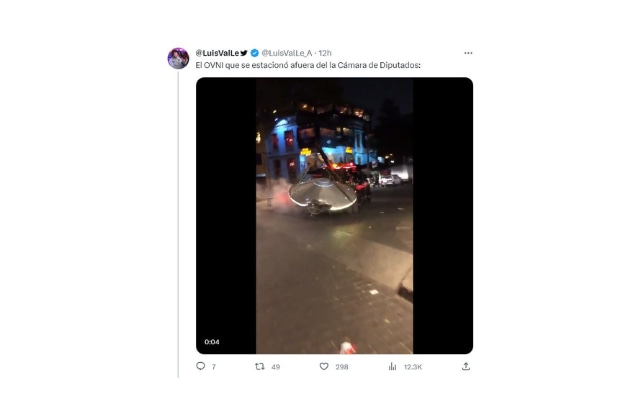This screenshot has height=420, width=640.
Task: Open LuisValLe profile avatar picture
Action: click(x=178, y=58)
